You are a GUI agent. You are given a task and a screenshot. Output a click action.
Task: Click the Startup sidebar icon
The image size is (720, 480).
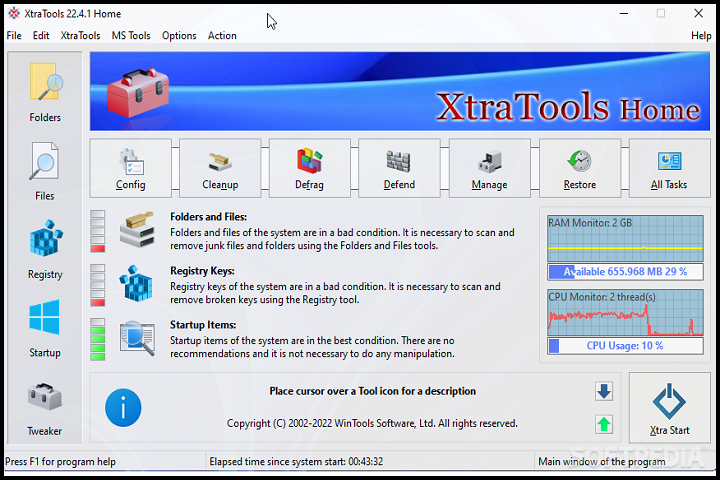[x=45, y=325]
